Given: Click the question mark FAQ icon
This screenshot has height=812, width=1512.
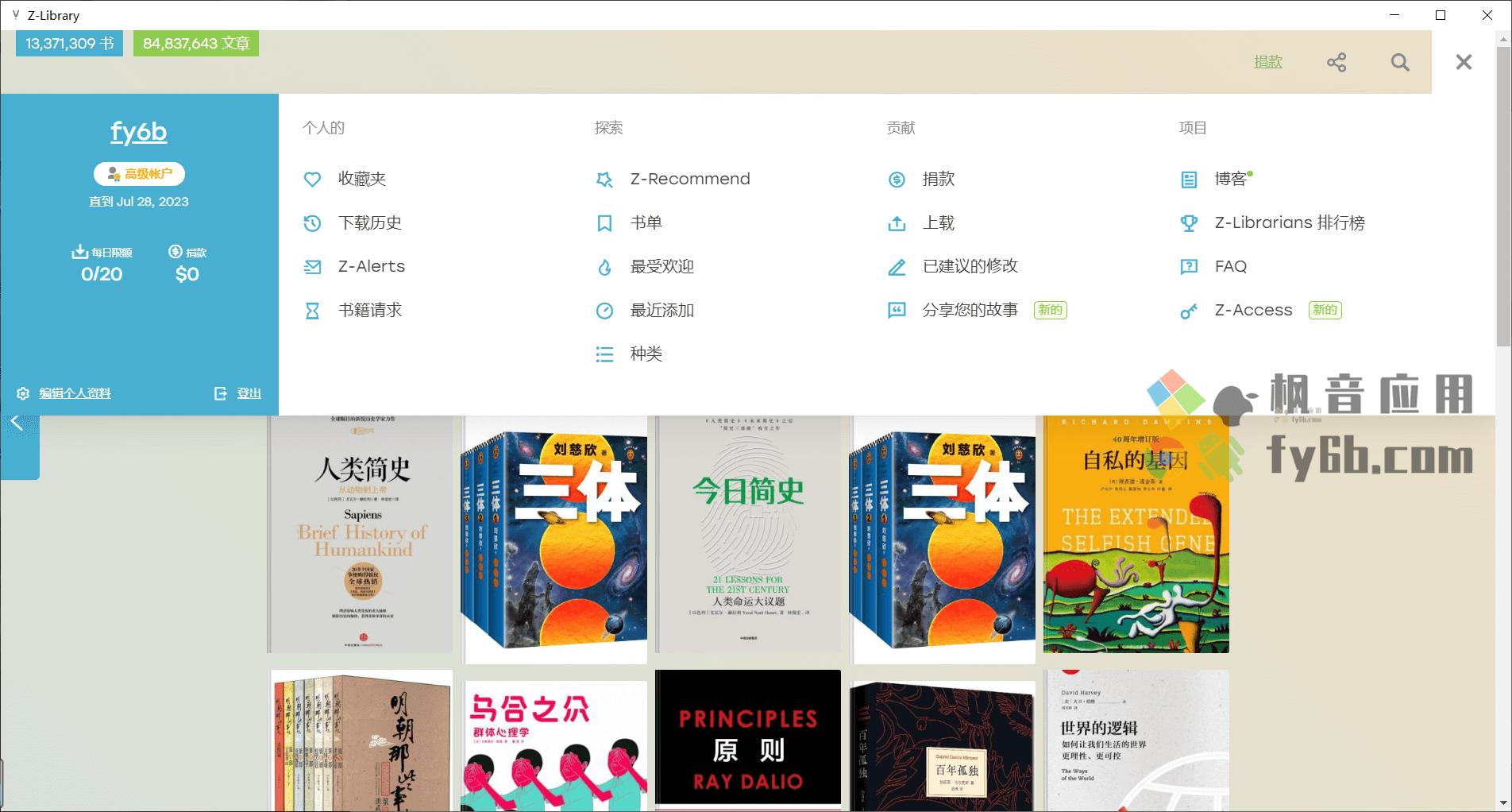Looking at the screenshot, I should coord(1189,267).
